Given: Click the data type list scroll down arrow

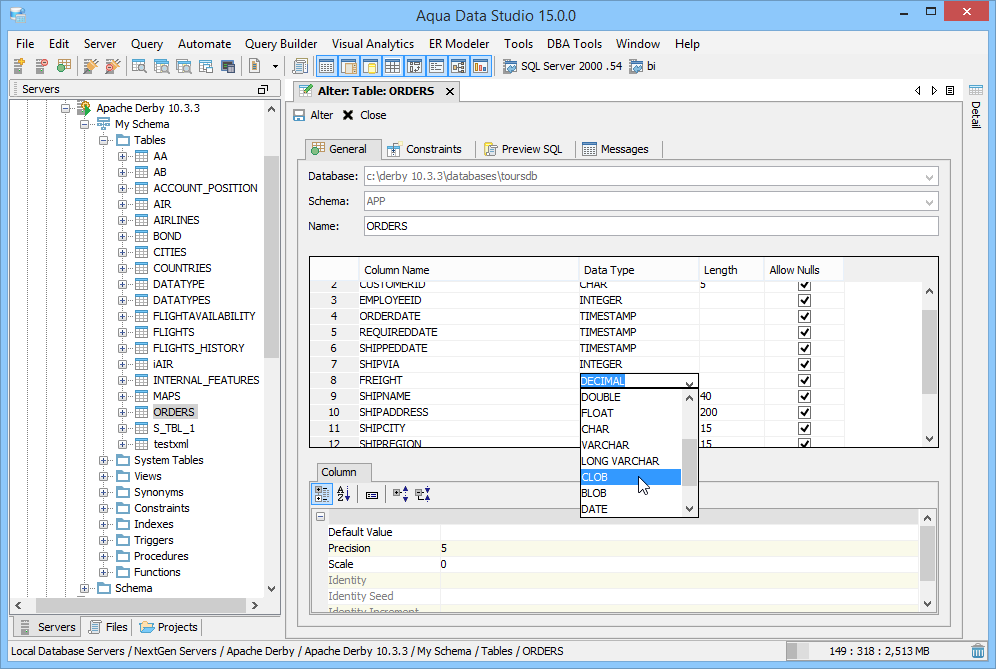Looking at the screenshot, I should tap(689, 509).
